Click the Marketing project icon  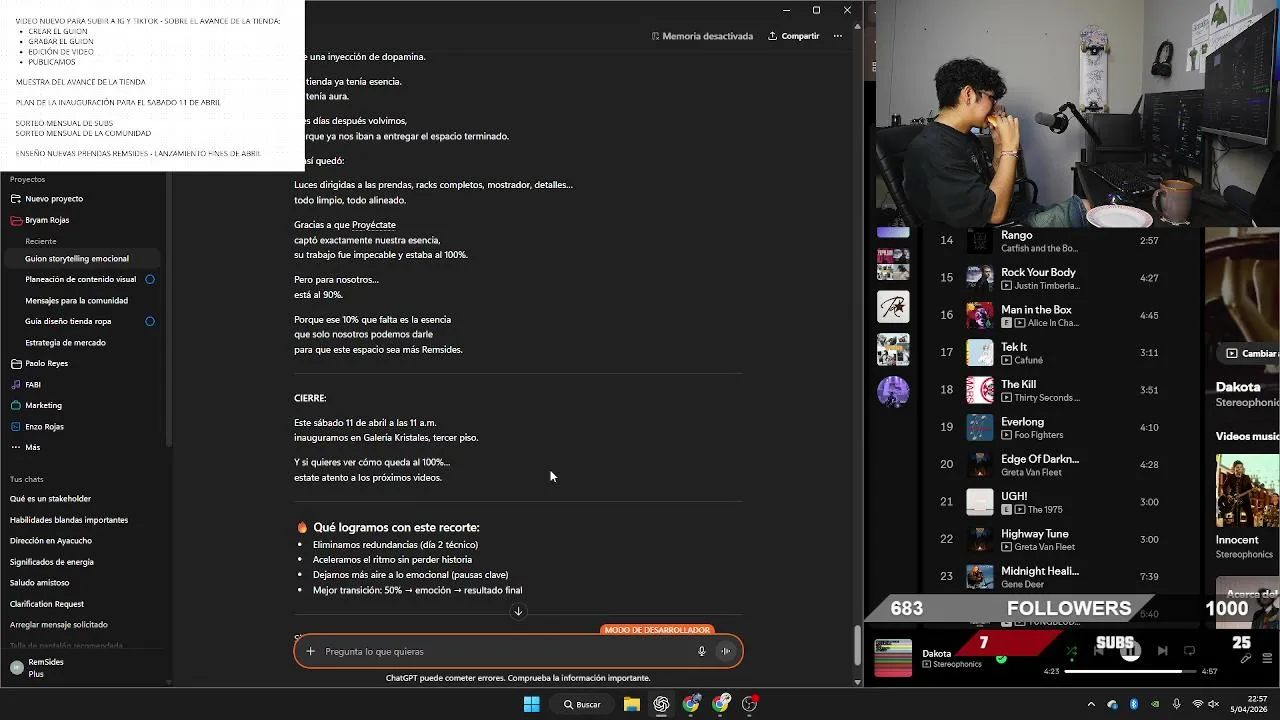pos(16,406)
